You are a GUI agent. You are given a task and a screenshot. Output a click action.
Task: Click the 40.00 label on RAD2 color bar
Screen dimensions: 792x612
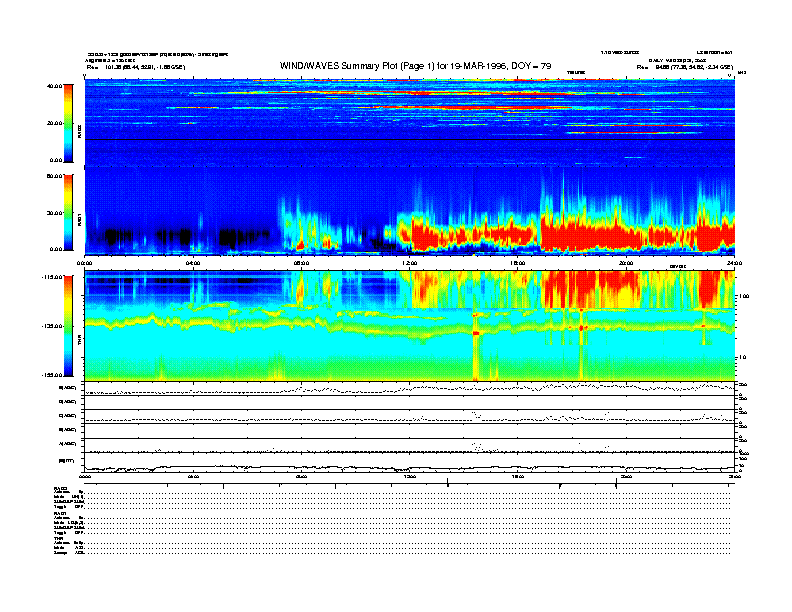[54, 86]
